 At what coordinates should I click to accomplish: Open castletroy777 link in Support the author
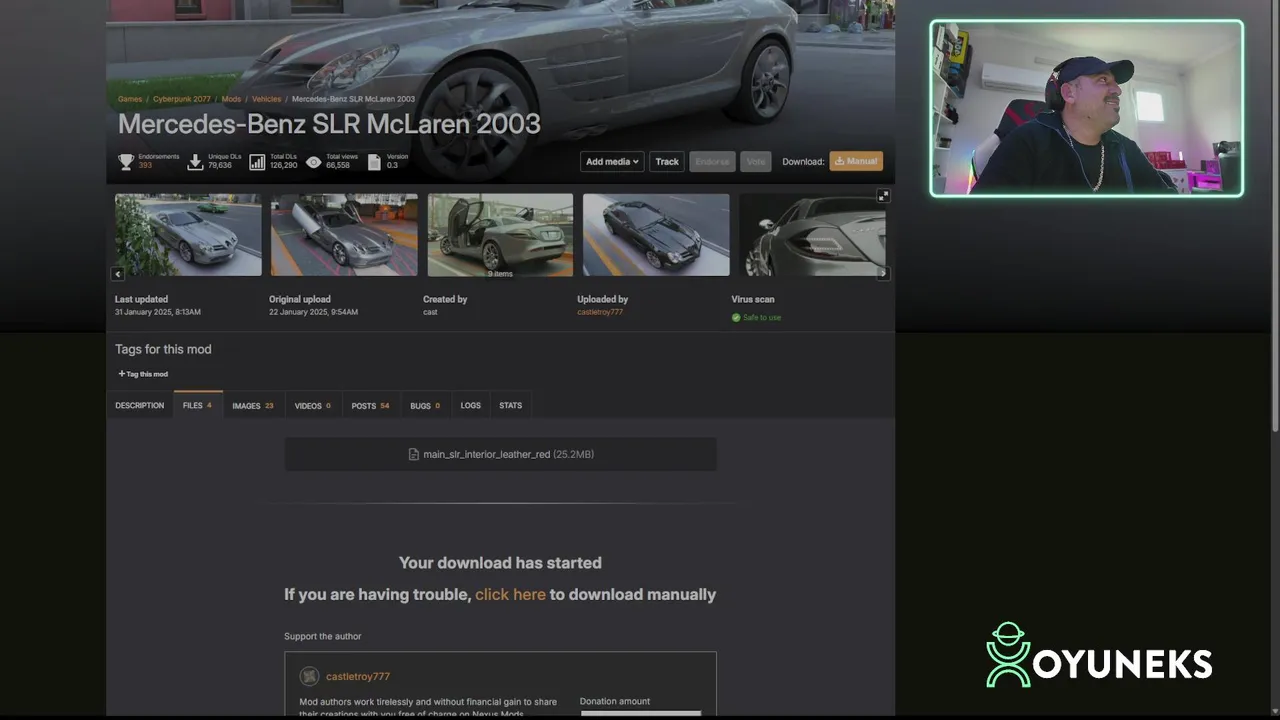[x=358, y=677]
